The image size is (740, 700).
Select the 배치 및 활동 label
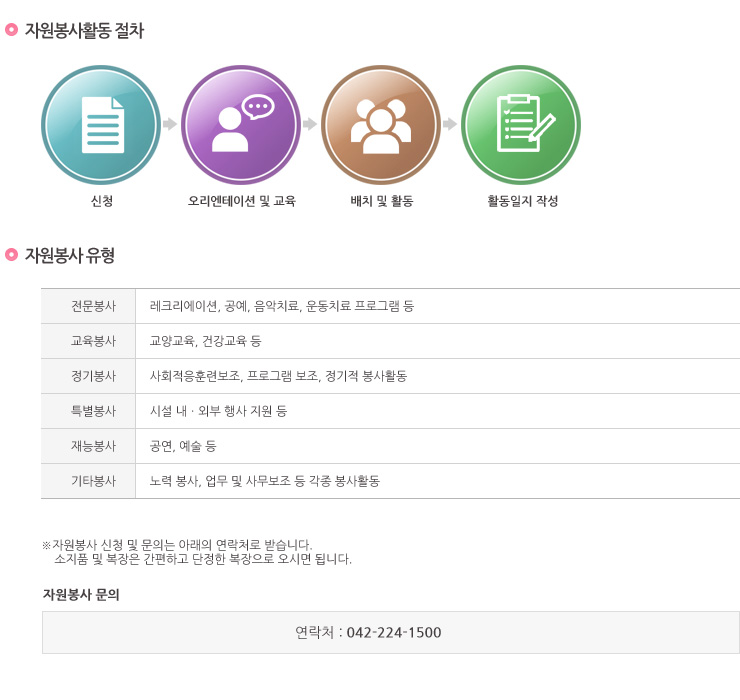point(382,201)
